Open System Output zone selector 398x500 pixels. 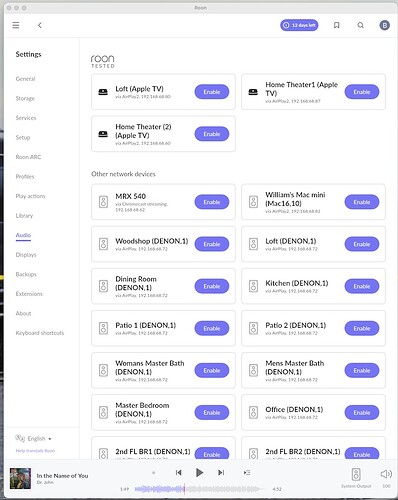coord(356,477)
